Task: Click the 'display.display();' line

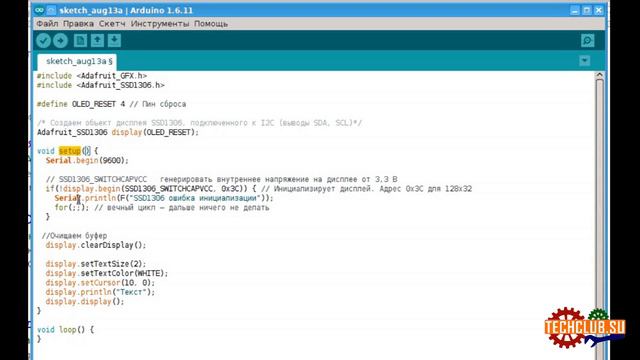Action: tap(85, 302)
